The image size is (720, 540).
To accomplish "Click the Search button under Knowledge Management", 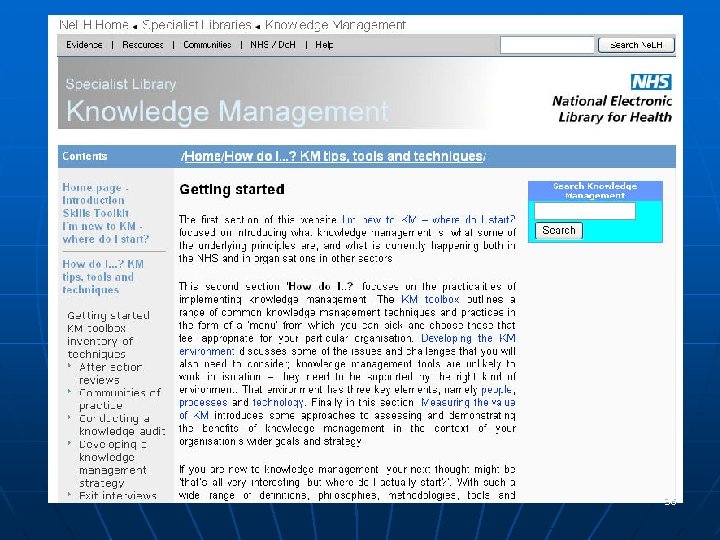I will click(559, 231).
